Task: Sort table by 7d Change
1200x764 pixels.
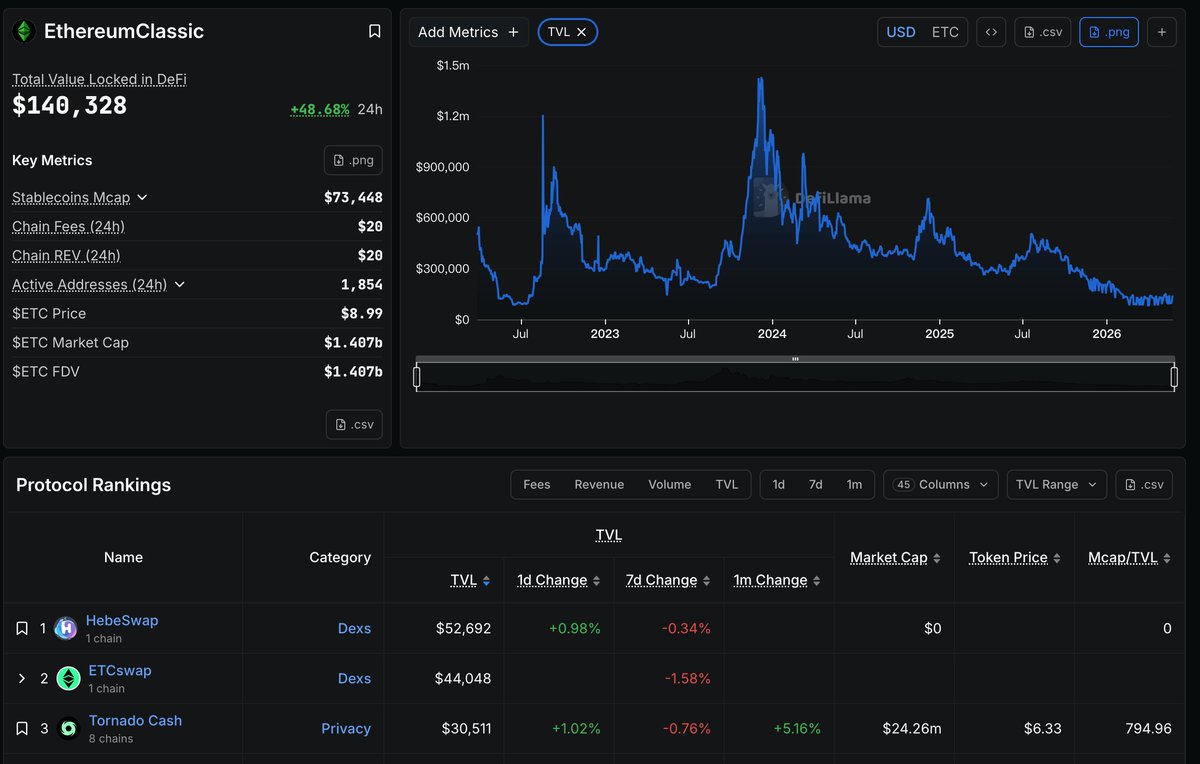Action: pyautogui.click(x=669, y=580)
